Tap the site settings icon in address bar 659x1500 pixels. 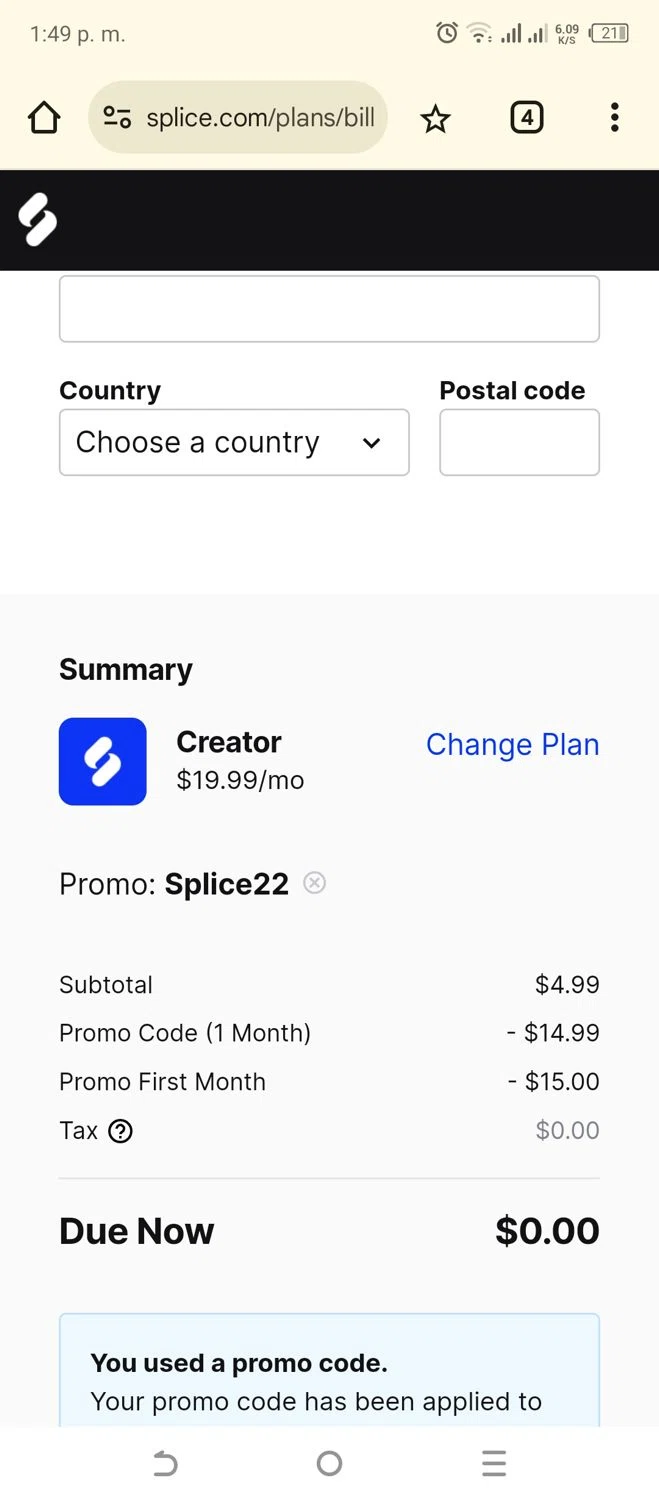pyautogui.click(x=117, y=118)
